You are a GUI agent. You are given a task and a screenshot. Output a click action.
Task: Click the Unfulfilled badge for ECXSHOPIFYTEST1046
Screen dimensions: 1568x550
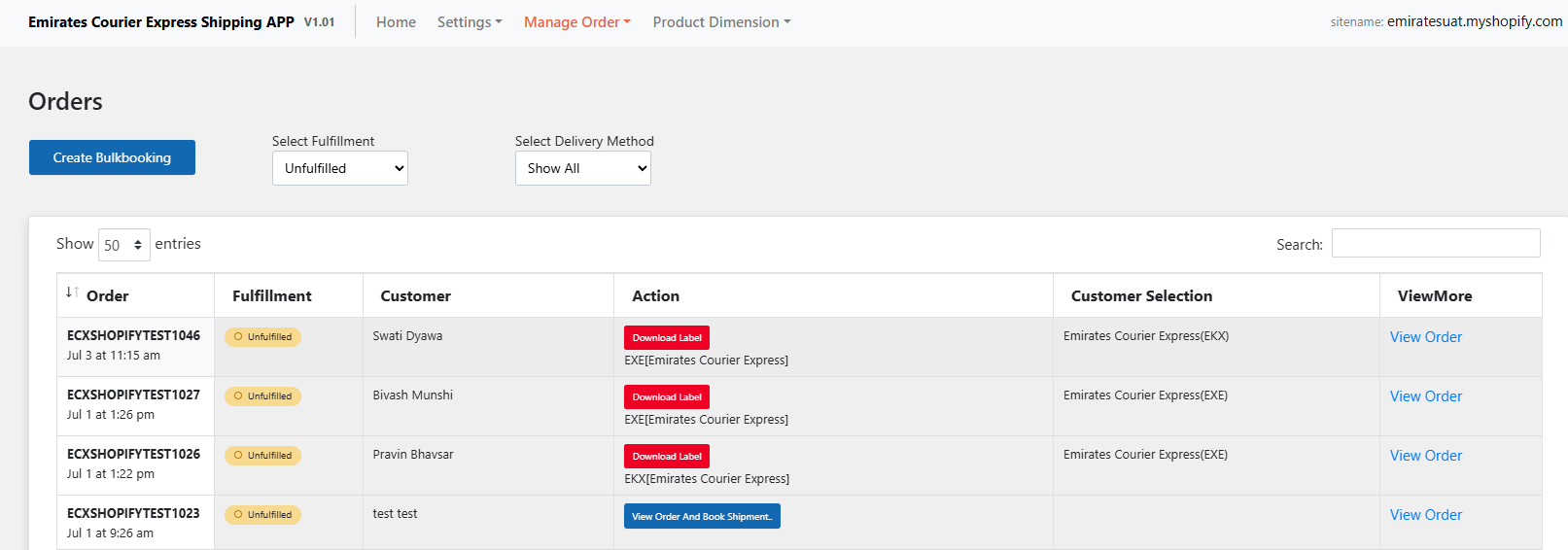(262, 337)
